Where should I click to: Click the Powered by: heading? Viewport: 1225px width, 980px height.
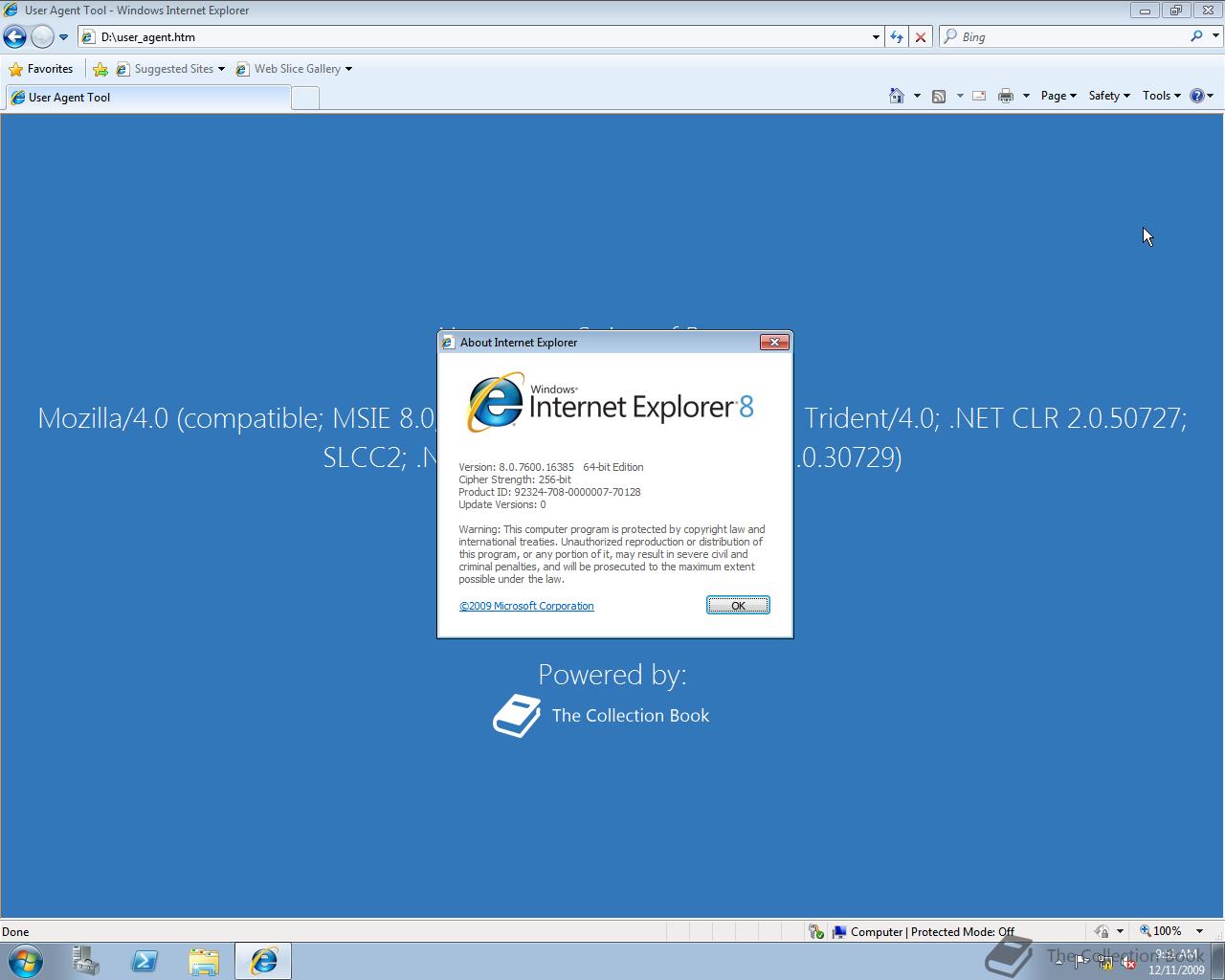coord(612,675)
